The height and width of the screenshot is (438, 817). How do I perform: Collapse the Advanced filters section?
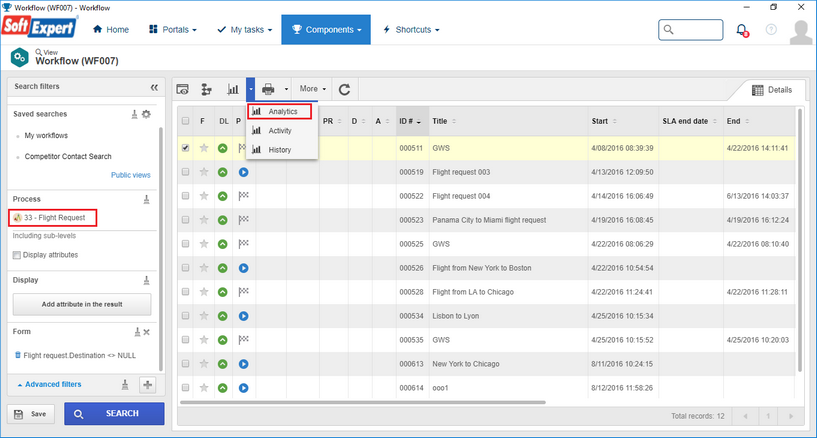click(49, 384)
